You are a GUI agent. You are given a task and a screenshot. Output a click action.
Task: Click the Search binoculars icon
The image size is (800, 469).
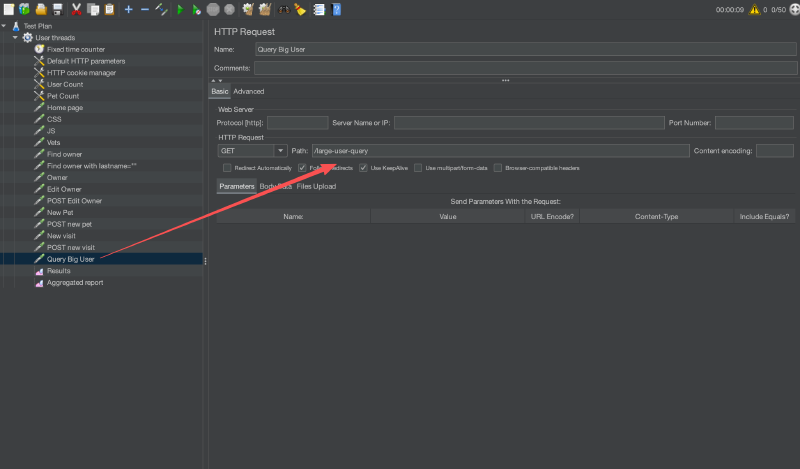283,9
